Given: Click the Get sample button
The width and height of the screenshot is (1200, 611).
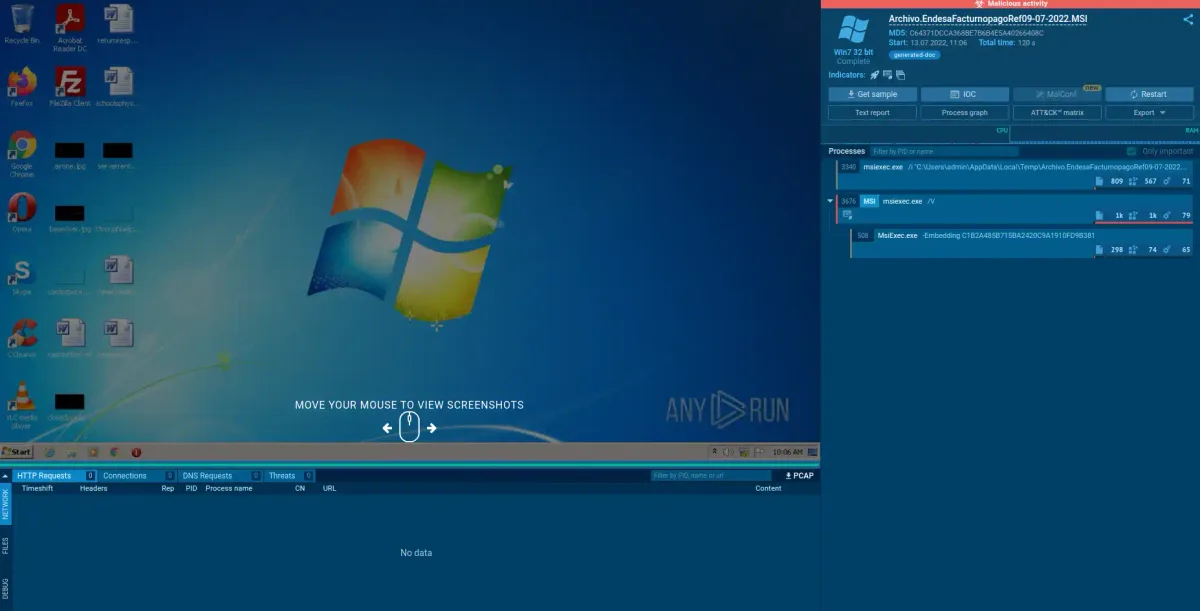Looking at the screenshot, I should (872, 94).
